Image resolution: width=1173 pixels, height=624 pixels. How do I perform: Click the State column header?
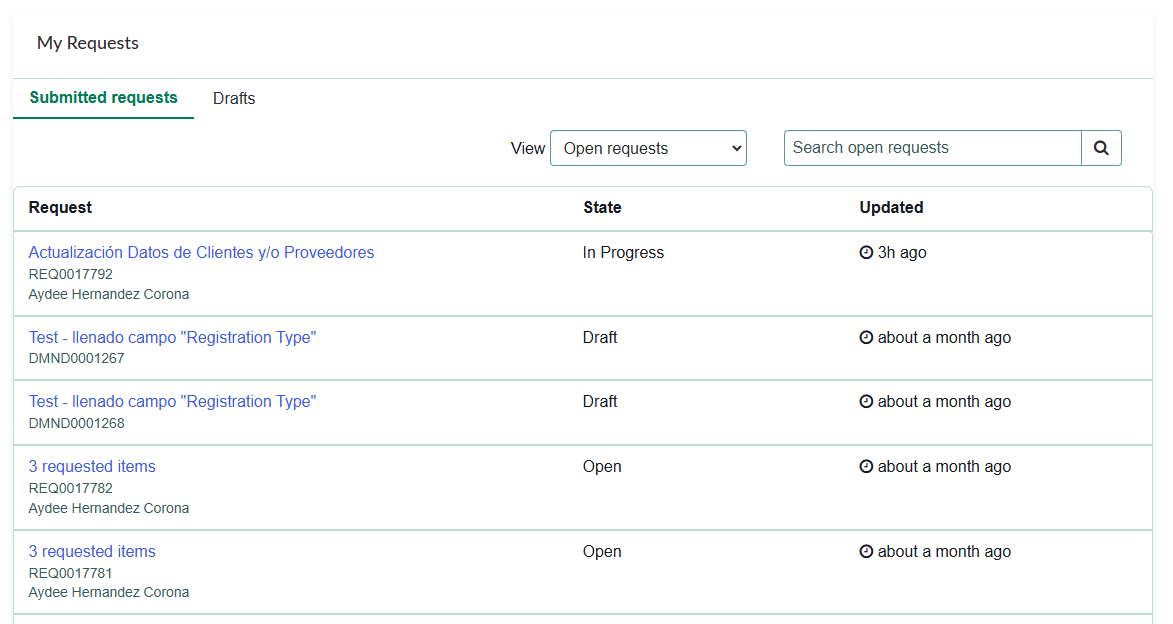click(x=602, y=207)
